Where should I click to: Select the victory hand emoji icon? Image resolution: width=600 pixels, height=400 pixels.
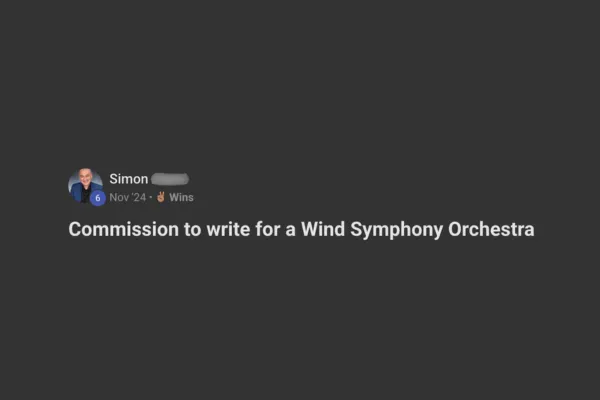click(161, 197)
